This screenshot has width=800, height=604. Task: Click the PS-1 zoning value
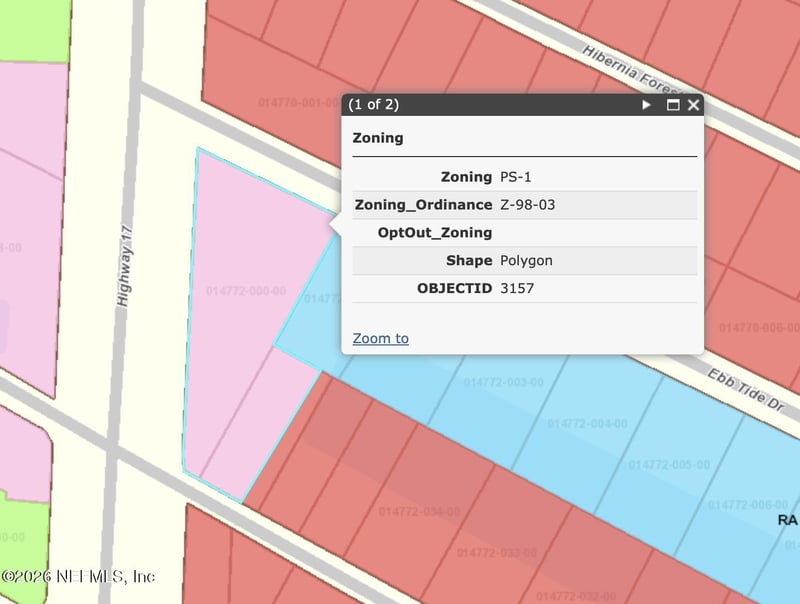pos(516,177)
